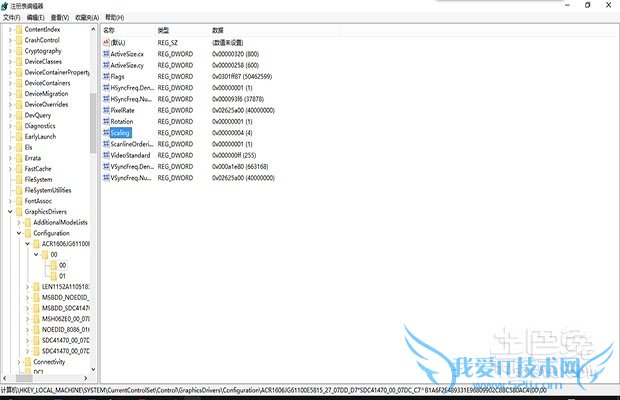Click the tree pane horizontal scroll right arrow

tap(86, 378)
